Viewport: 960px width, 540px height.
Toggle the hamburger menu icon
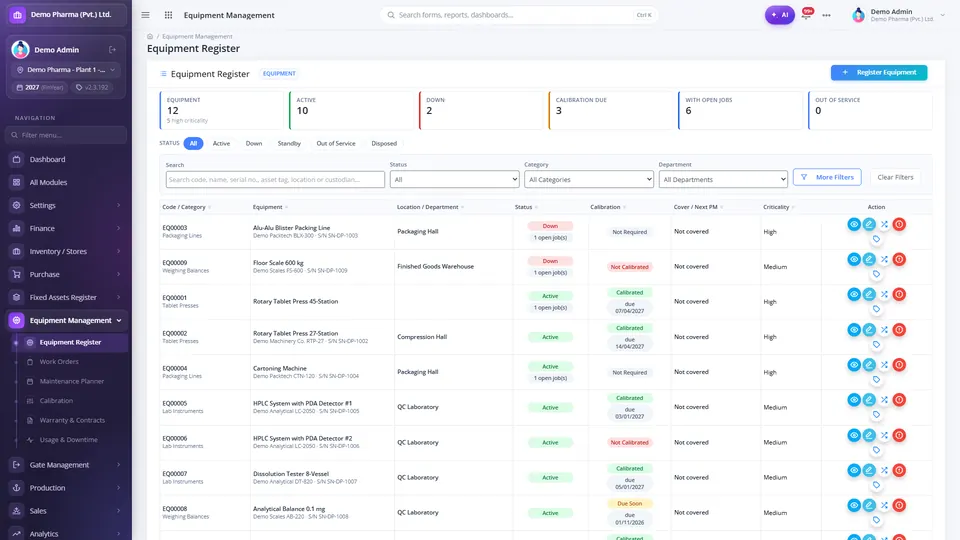pyautogui.click(x=146, y=15)
